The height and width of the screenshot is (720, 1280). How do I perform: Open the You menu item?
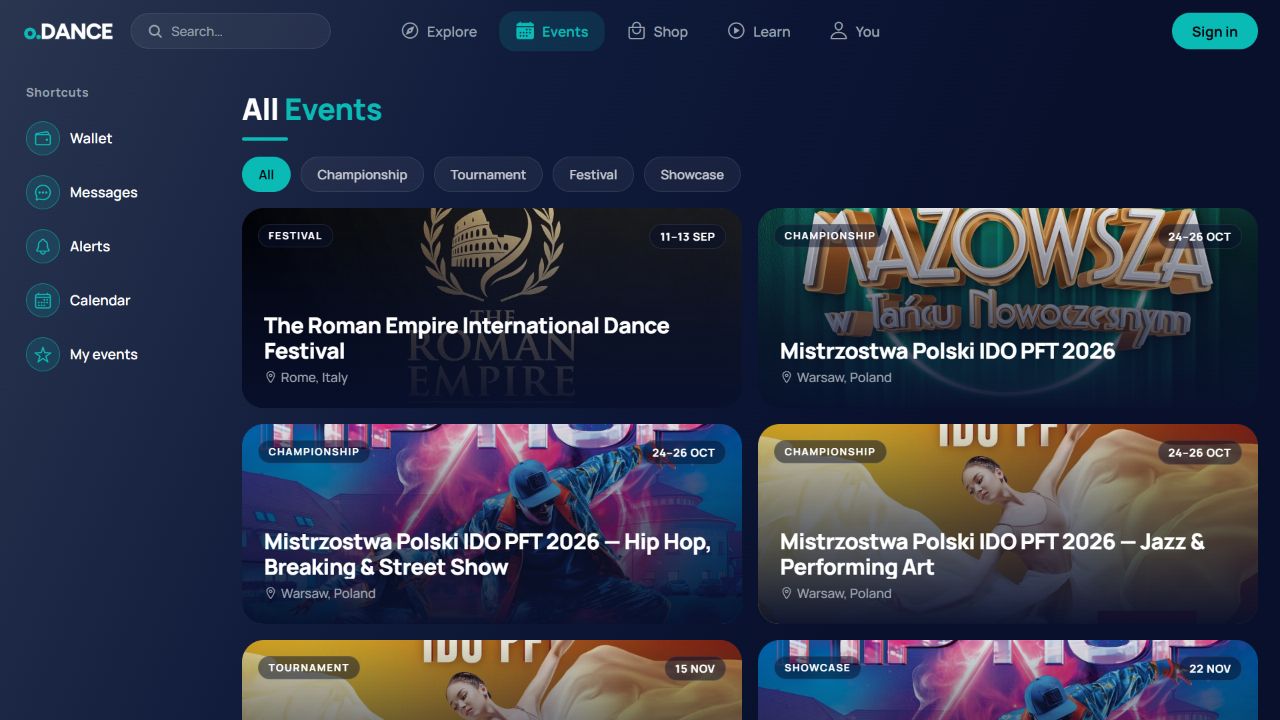tap(855, 31)
